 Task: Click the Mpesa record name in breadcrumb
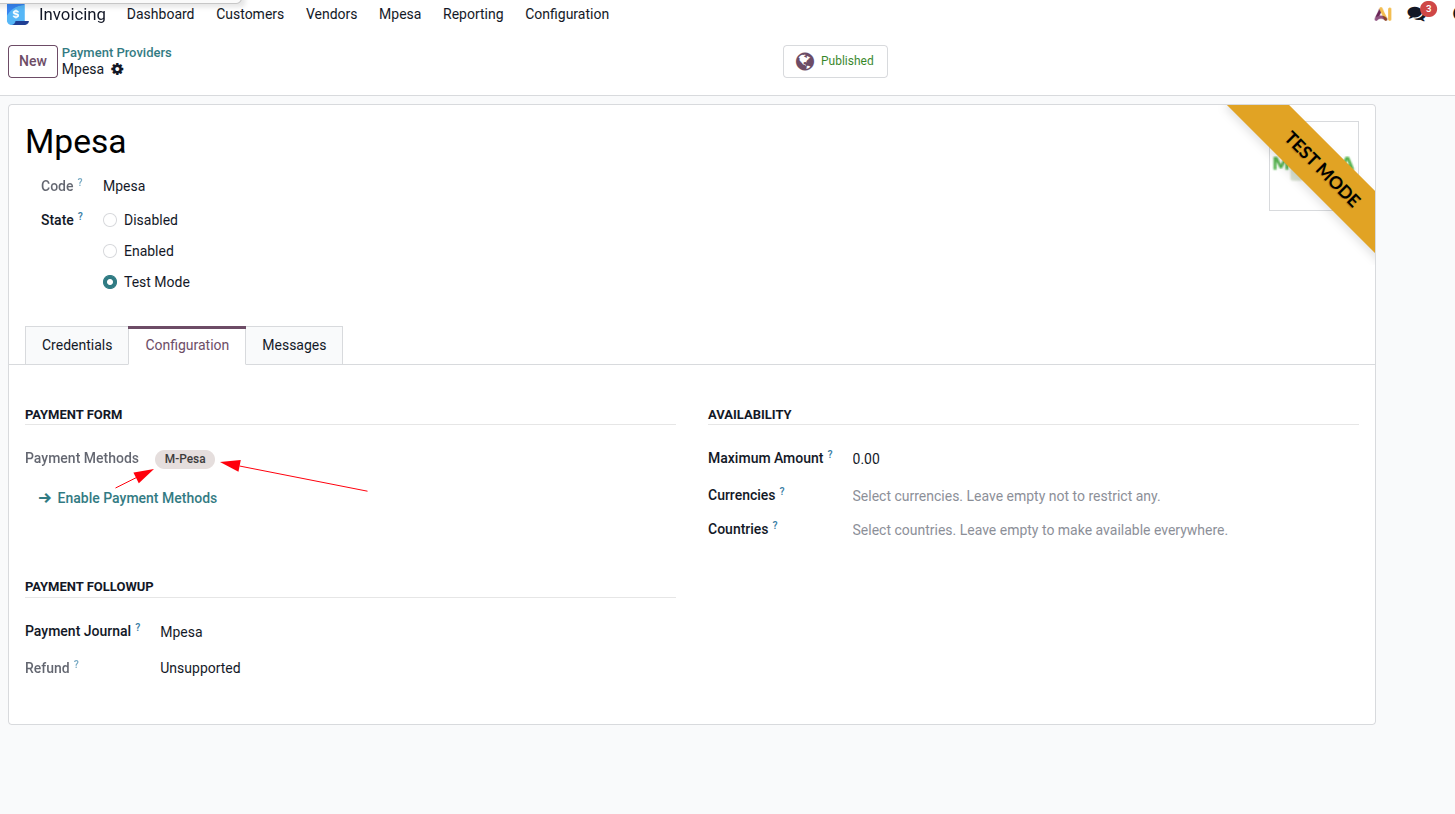tap(83, 69)
